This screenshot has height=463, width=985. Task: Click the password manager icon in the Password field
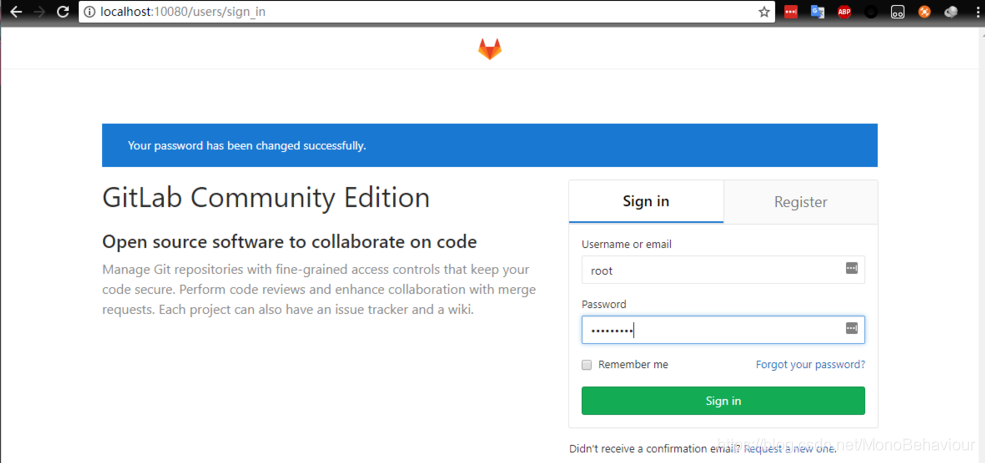[x=851, y=328]
